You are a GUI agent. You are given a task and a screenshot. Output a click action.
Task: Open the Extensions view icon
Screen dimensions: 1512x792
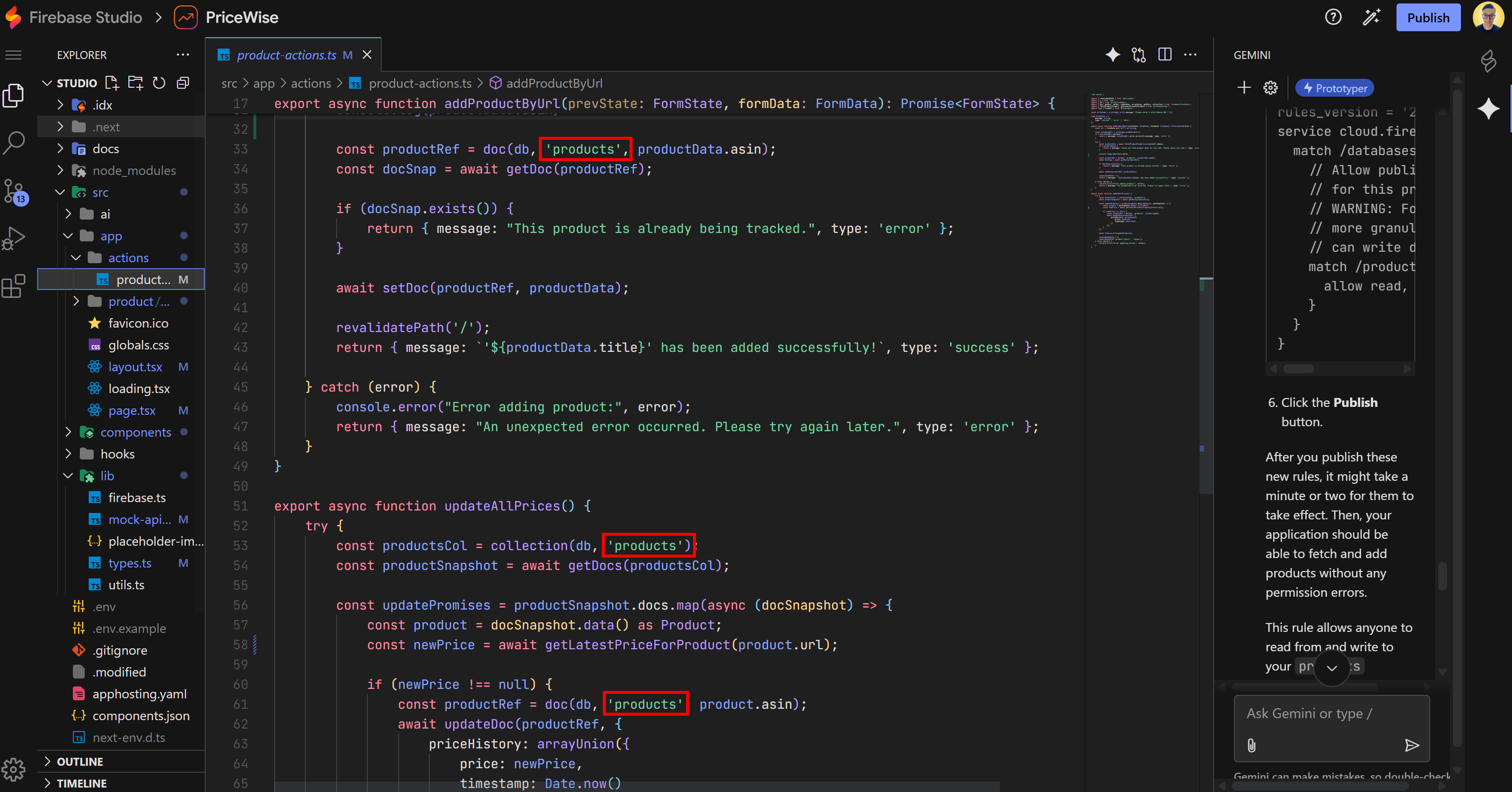click(x=14, y=286)
